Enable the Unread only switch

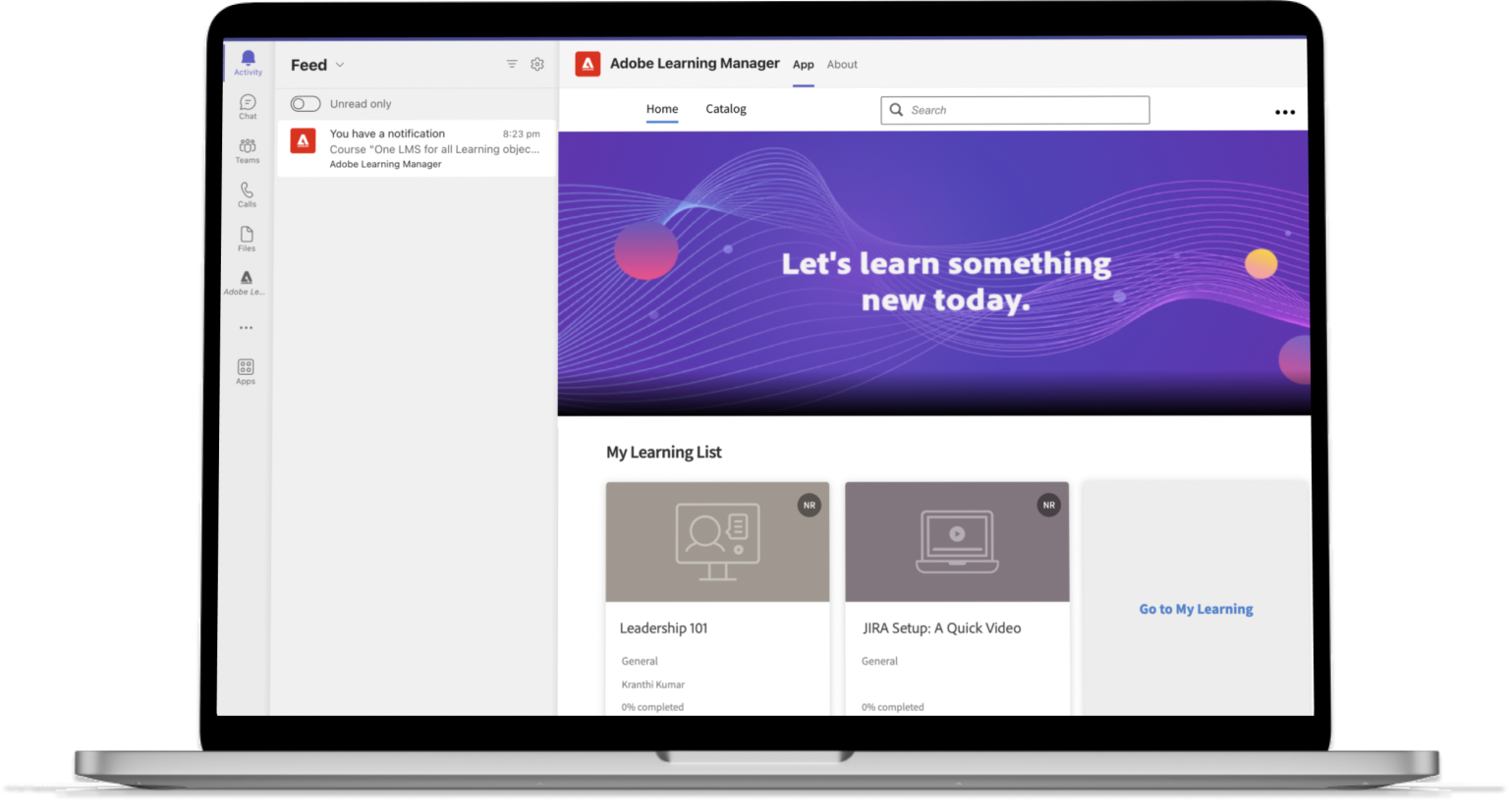[x=305, y=103]
